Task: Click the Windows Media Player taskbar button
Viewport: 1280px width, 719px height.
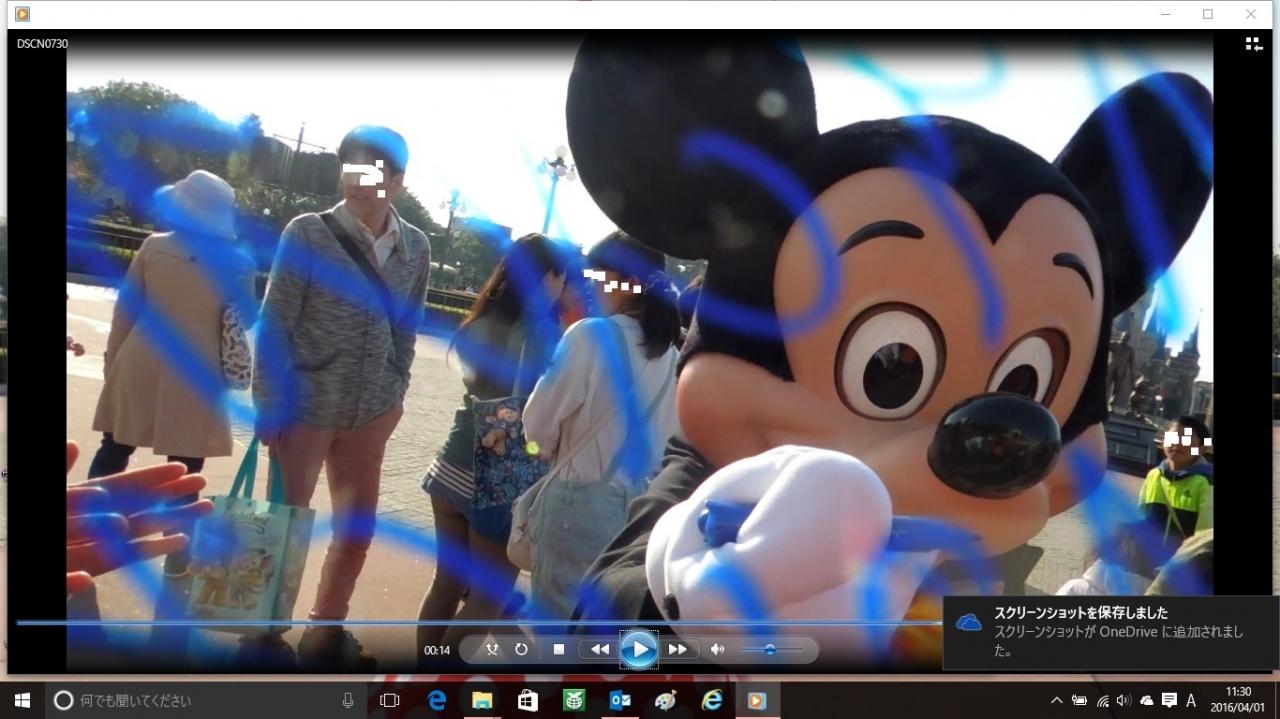Action: 757,701
